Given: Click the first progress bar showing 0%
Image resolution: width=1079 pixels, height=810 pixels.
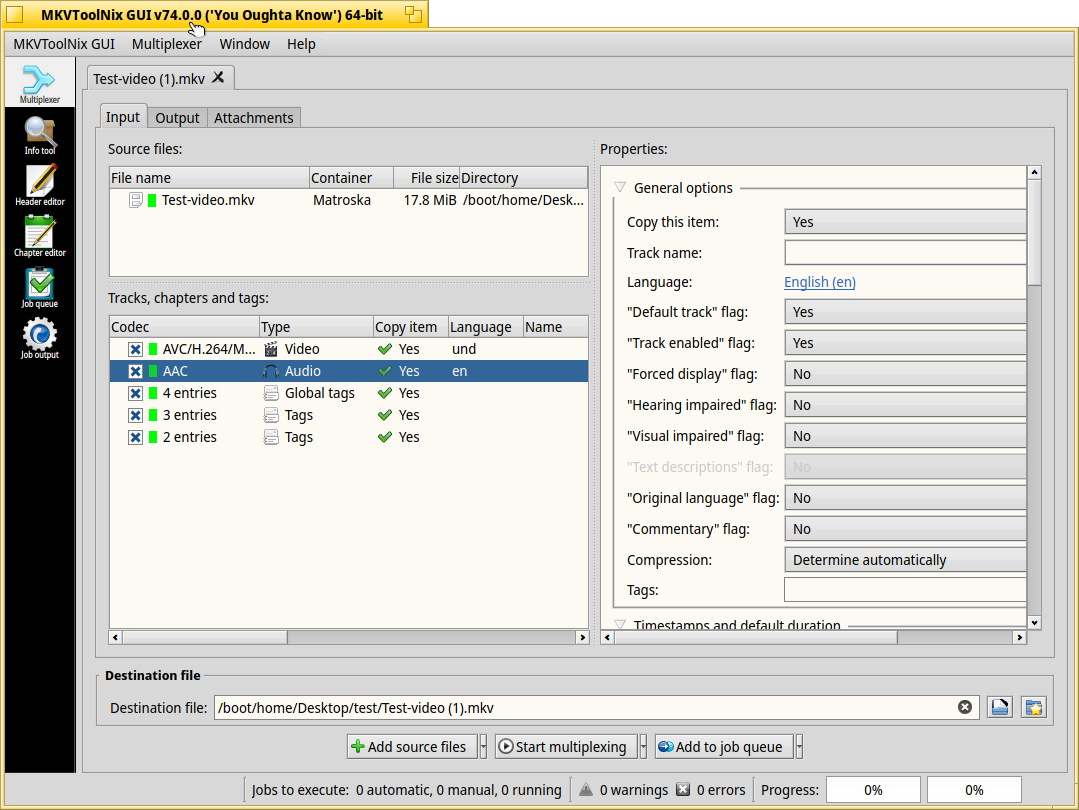Looking at the screenshot, I should [x=873, y=789].
